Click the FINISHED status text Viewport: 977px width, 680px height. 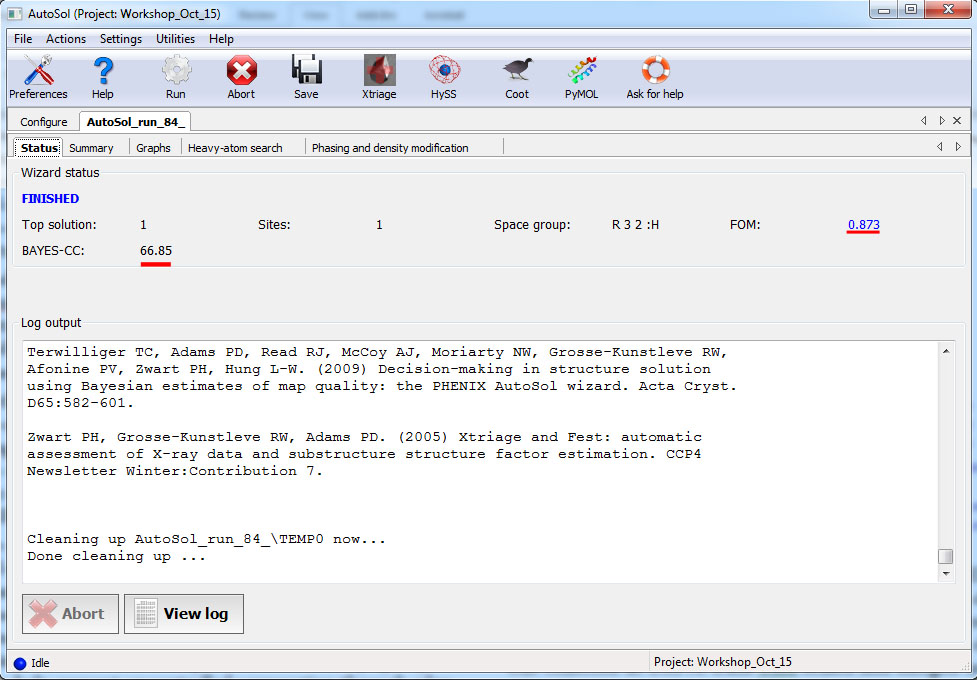(x=50, y=199)
